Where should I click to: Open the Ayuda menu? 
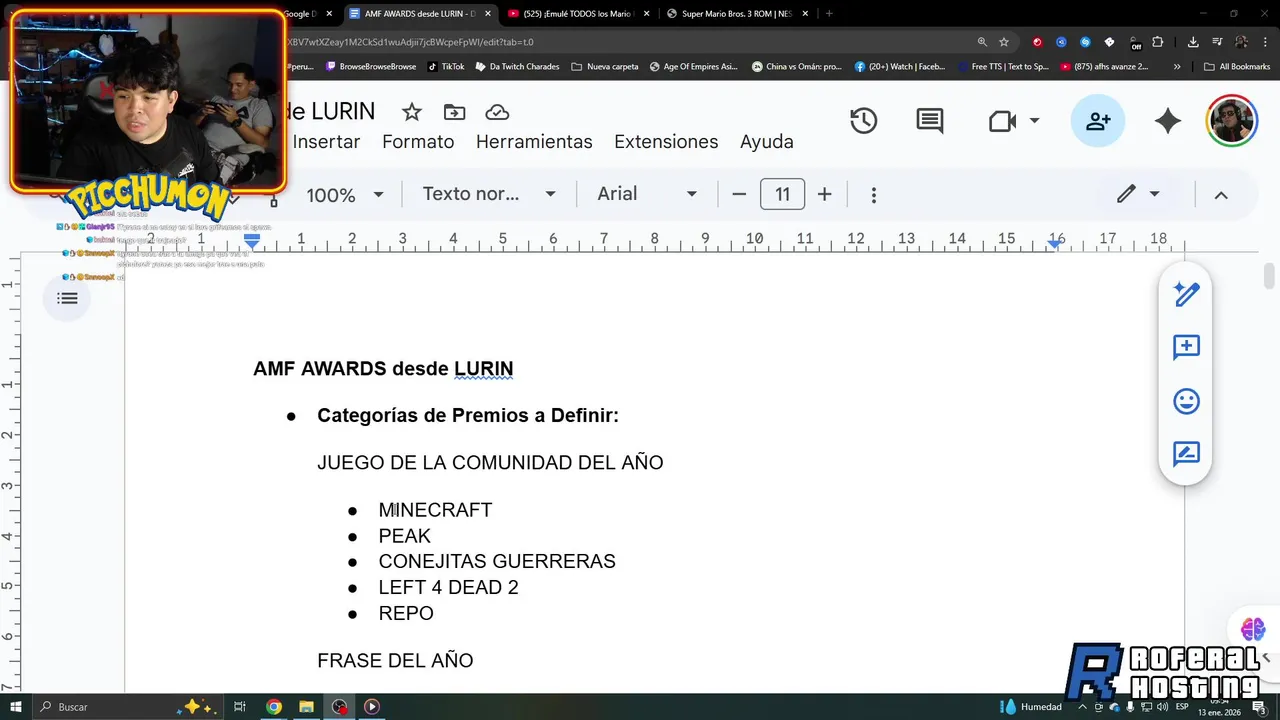[x=767, y=142]
